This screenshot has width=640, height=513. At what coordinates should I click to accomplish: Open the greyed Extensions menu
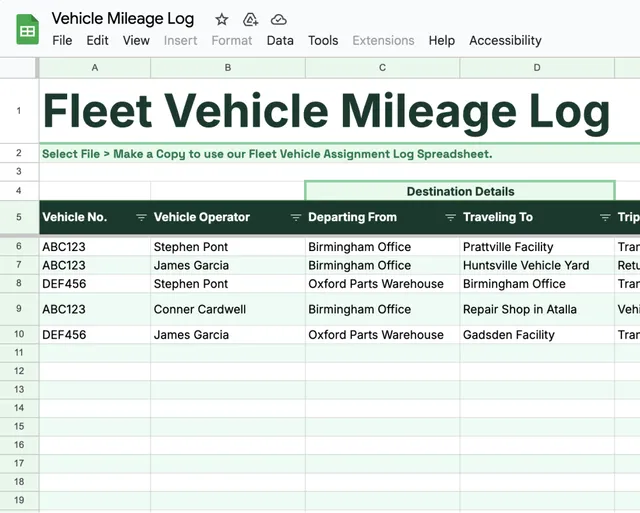click(383, 40)
